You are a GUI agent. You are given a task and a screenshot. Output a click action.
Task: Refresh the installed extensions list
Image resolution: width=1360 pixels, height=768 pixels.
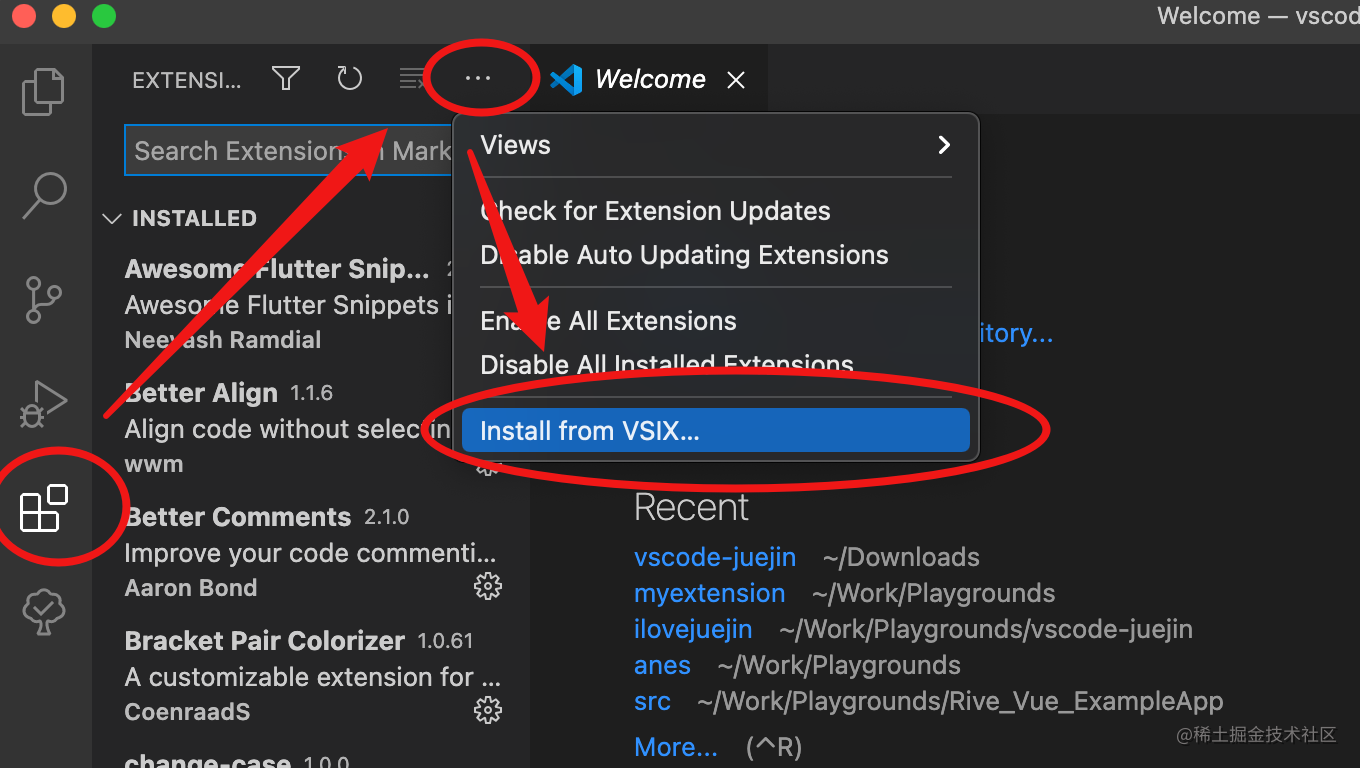[349, 78]
